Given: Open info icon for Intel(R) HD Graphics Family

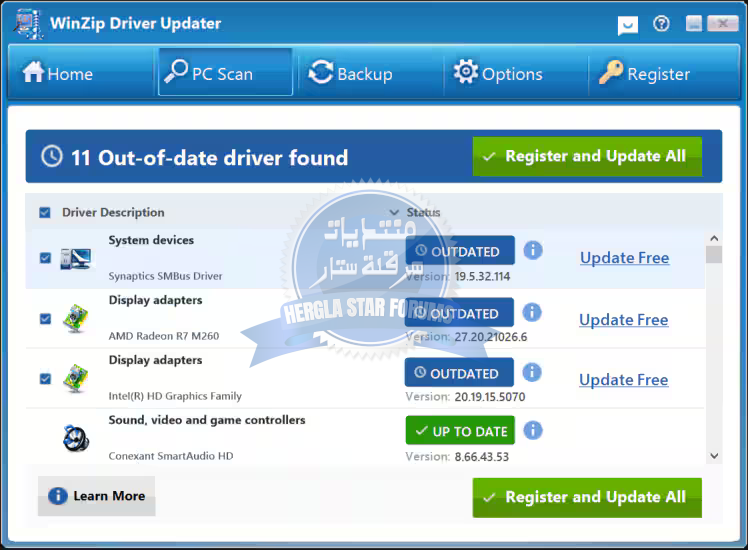Looking at the screenshot, I should click(x=533, y=372).
